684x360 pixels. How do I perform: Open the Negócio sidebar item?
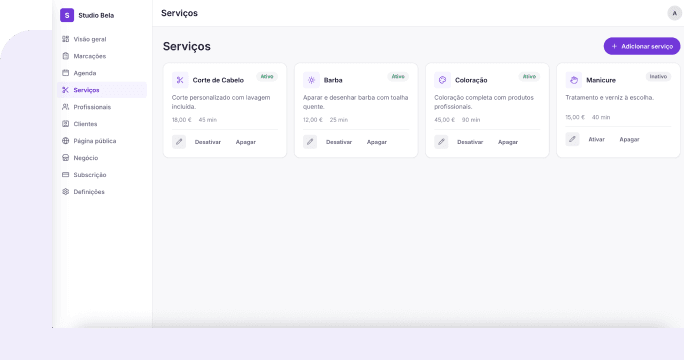[102, 158]
